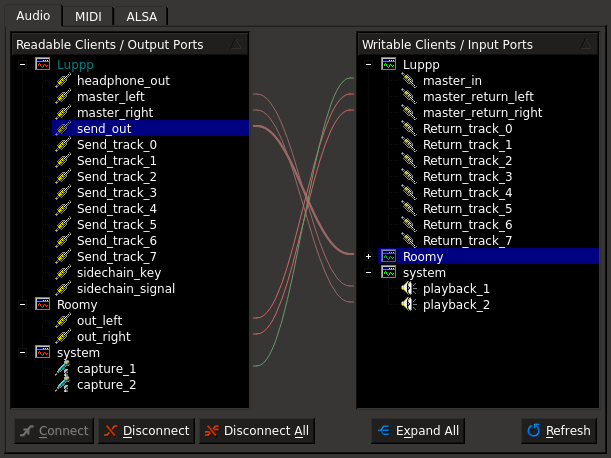The width and height of the screenshot is (611, 458).
Task: Click the Return_track_0 plug icon
Action: coord(409,129)
